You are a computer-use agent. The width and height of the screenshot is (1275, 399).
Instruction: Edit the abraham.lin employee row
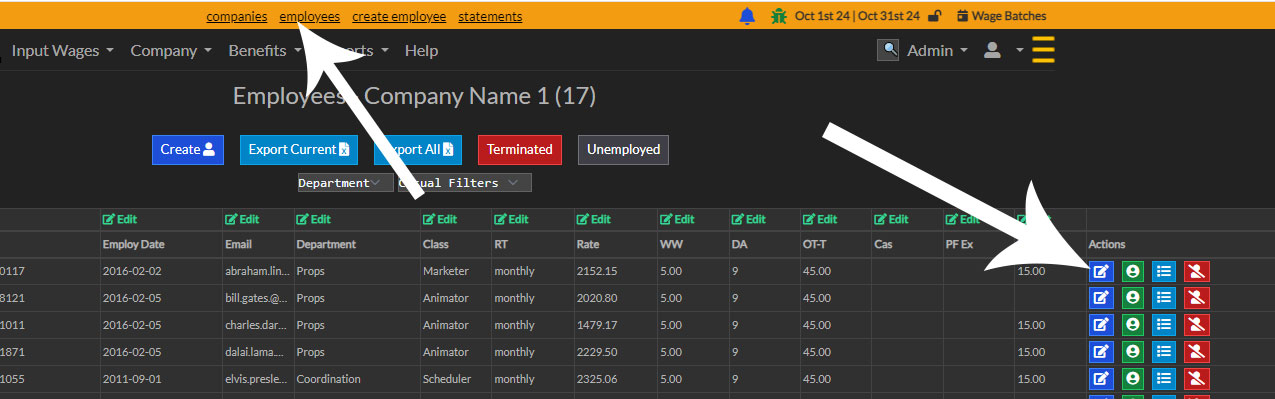1101,271
